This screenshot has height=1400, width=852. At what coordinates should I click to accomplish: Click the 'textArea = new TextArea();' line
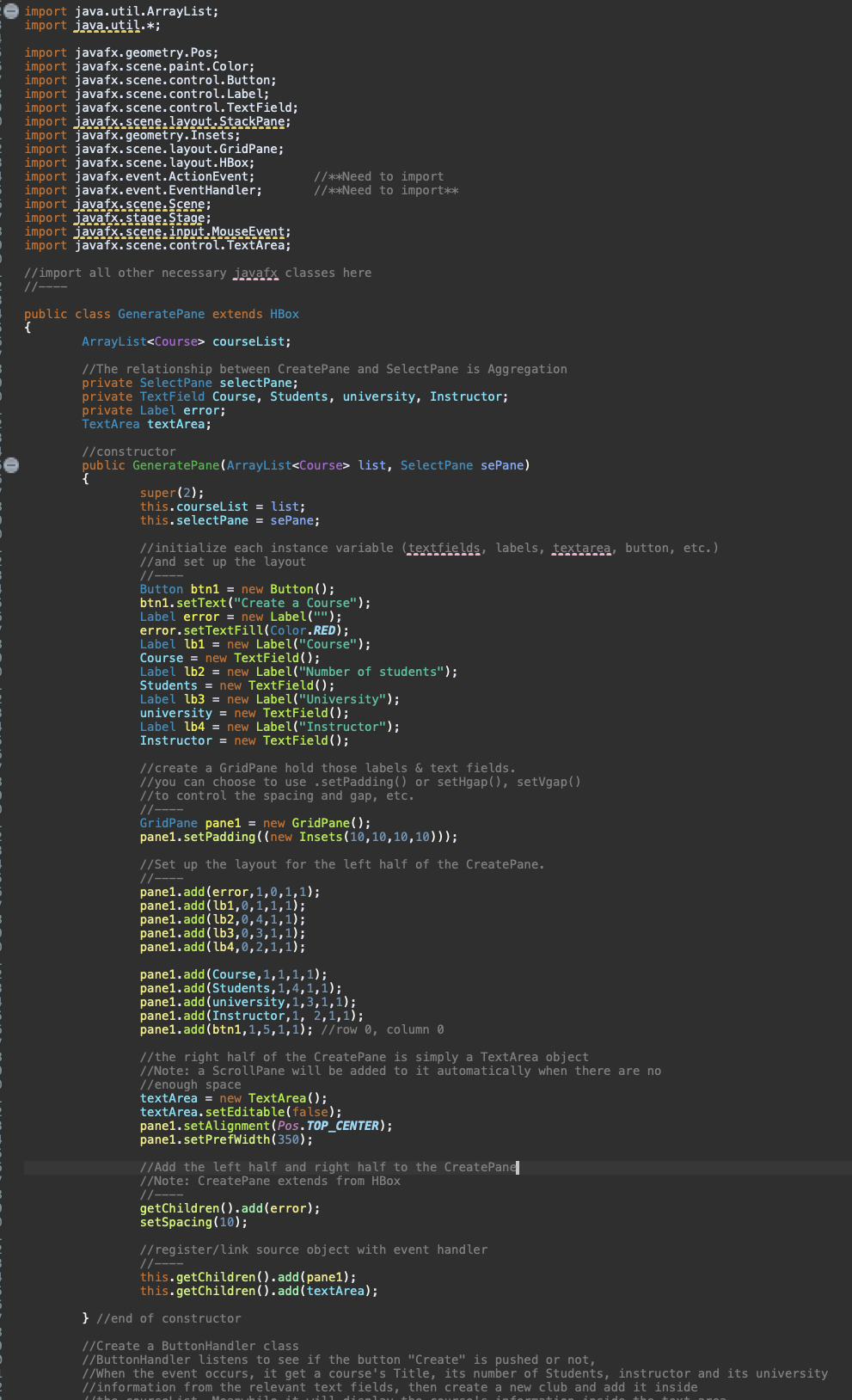(x=233, y=1098)
